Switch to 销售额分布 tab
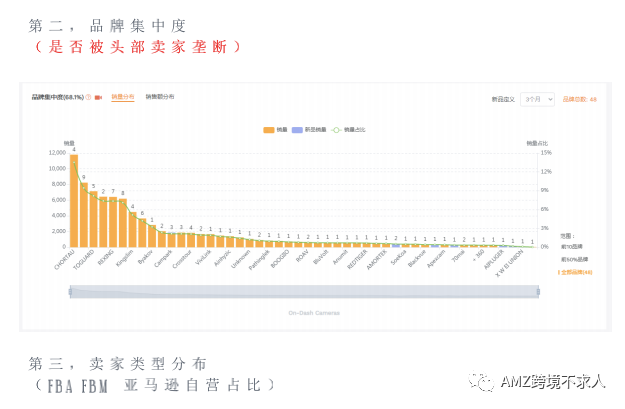Image resolution: width=625 pixels, height=409 pixels. point(160,97)
